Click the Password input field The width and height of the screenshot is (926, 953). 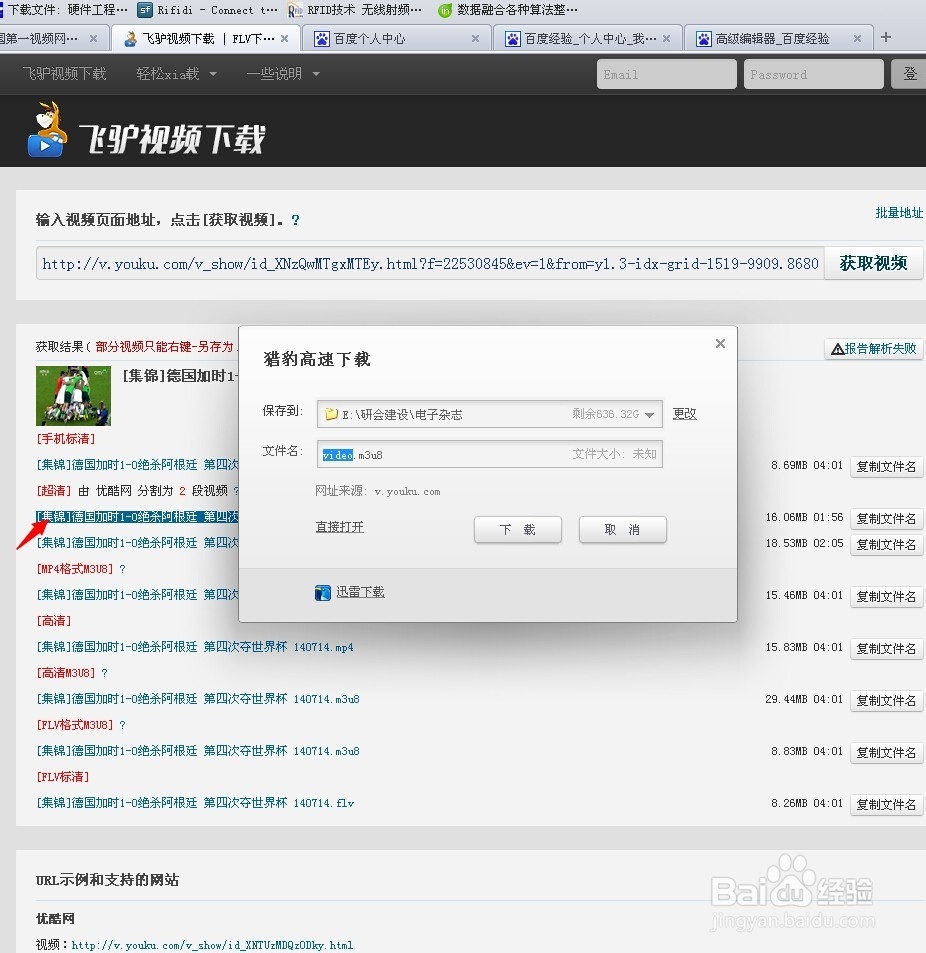tap(814, 74)
